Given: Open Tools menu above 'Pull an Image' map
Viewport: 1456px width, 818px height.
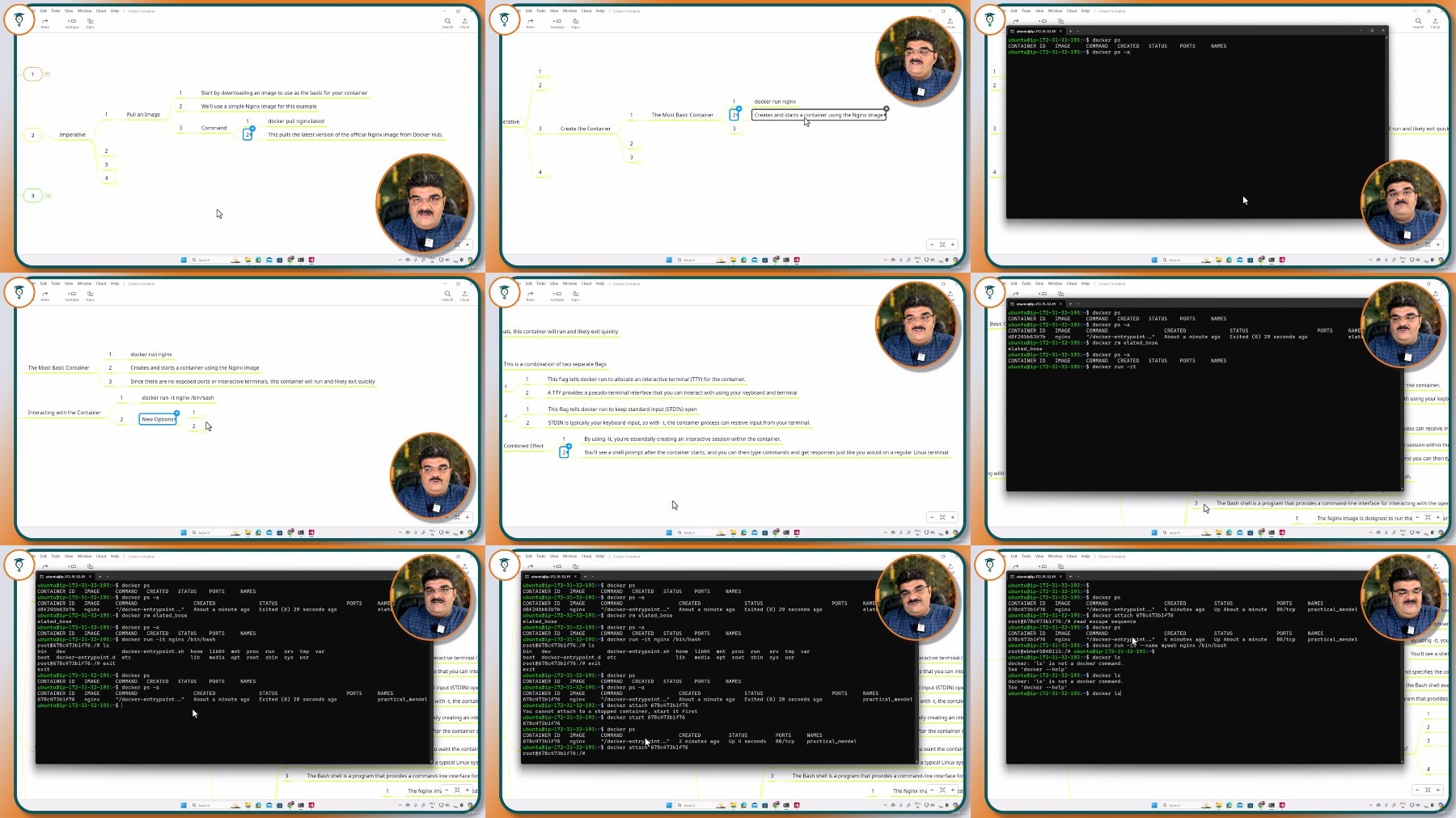Looking at the screenshot, I should click(55, 11).
